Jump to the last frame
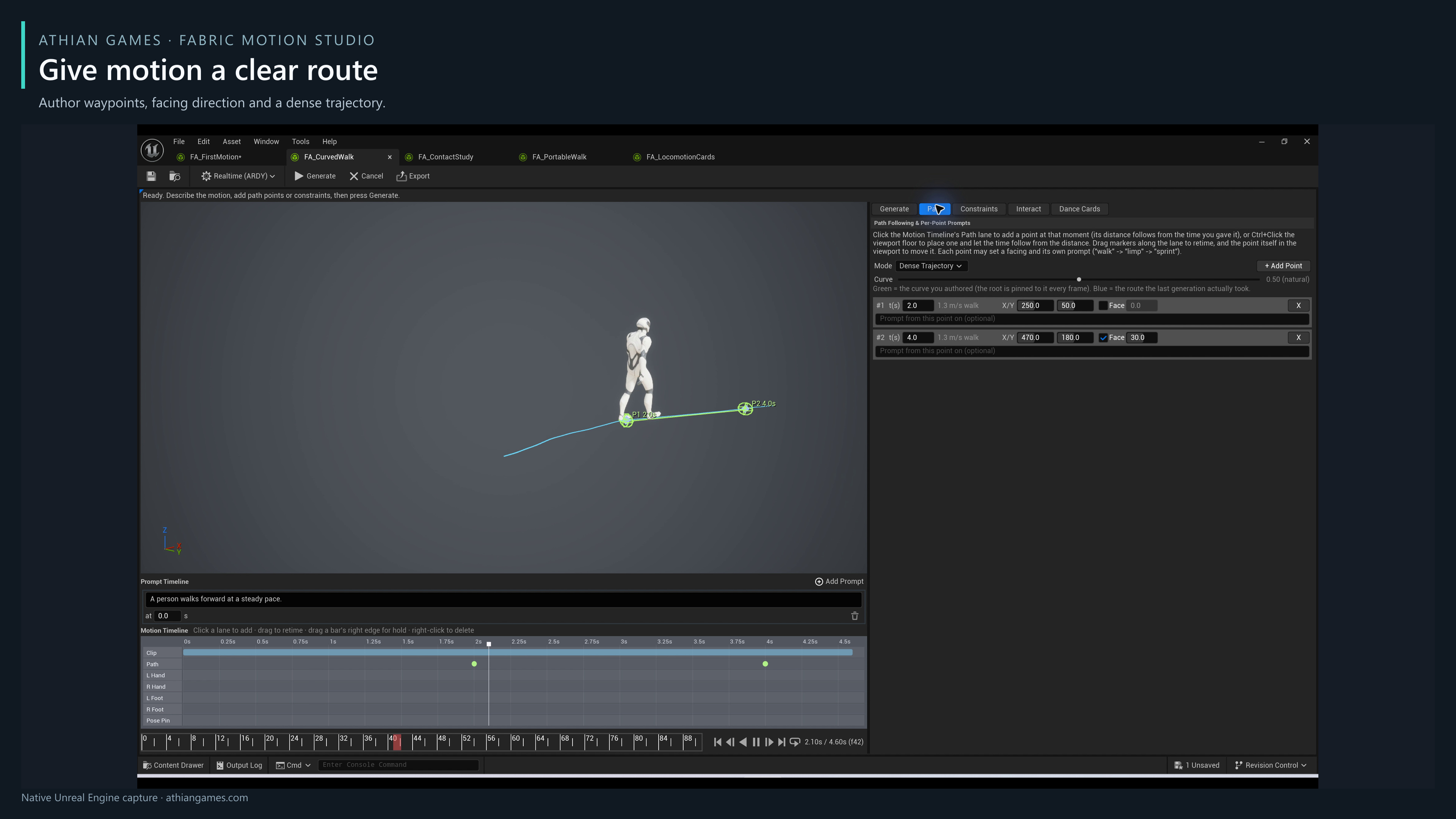The image size is (1456, 819). 782,742
